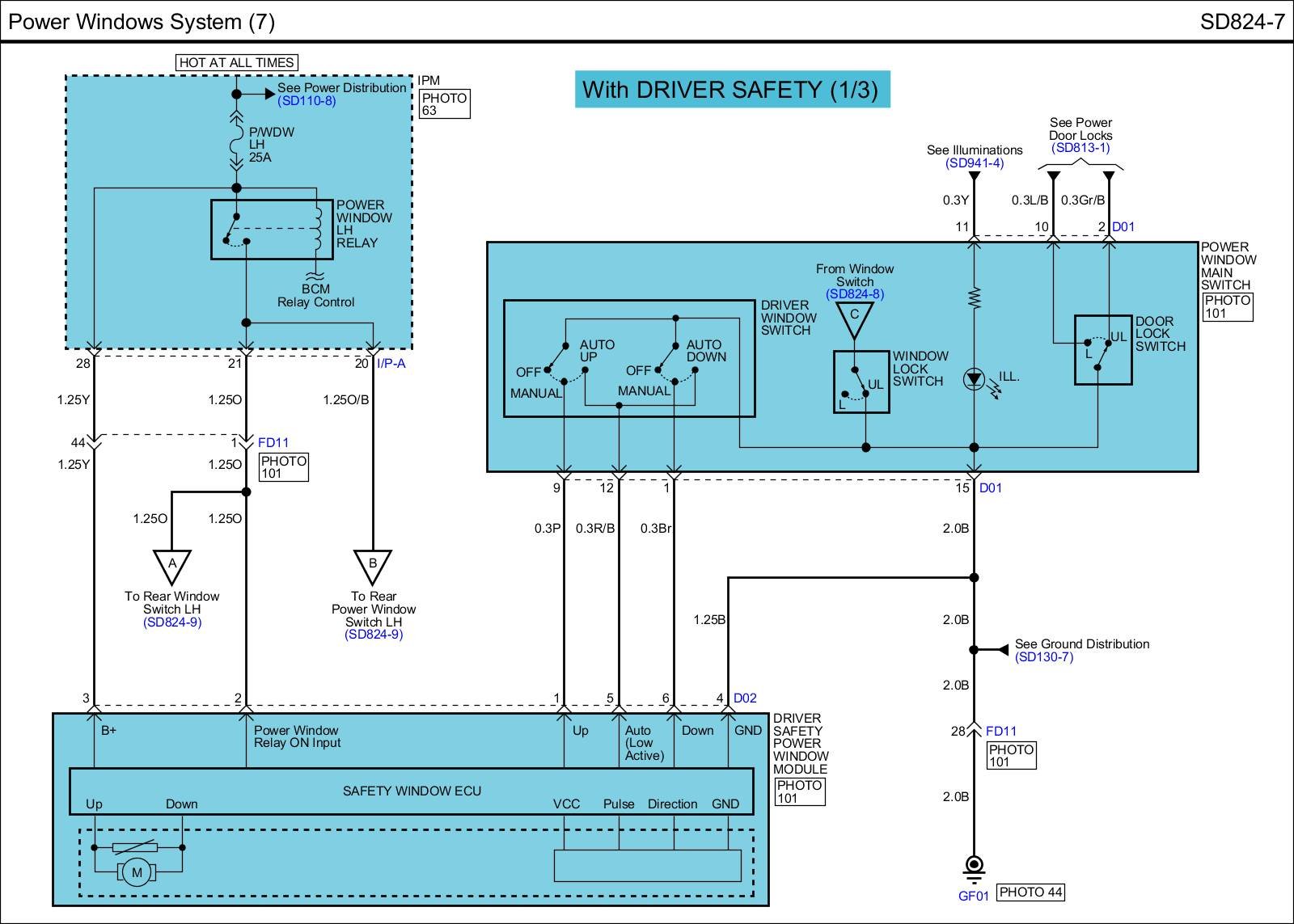Select the SAFETY WINDOW ECU label
Image resolution: width=1294 pixels, height=924 pixels.
[x=412, y=791]
